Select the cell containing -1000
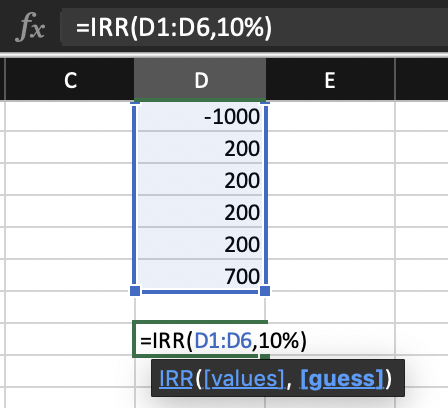This screenshot has height=408, width=448. click(x=200, y=116)
